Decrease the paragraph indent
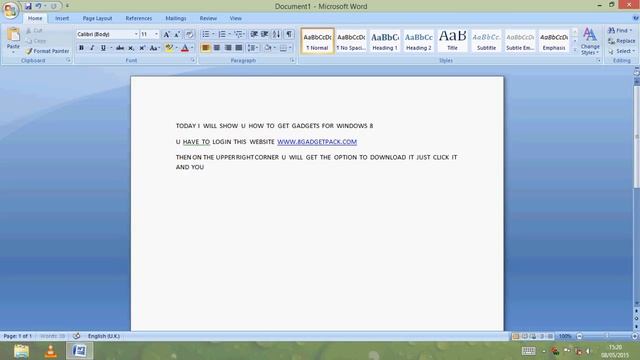This screenshot has width=640, height=360. coord(254,34)
